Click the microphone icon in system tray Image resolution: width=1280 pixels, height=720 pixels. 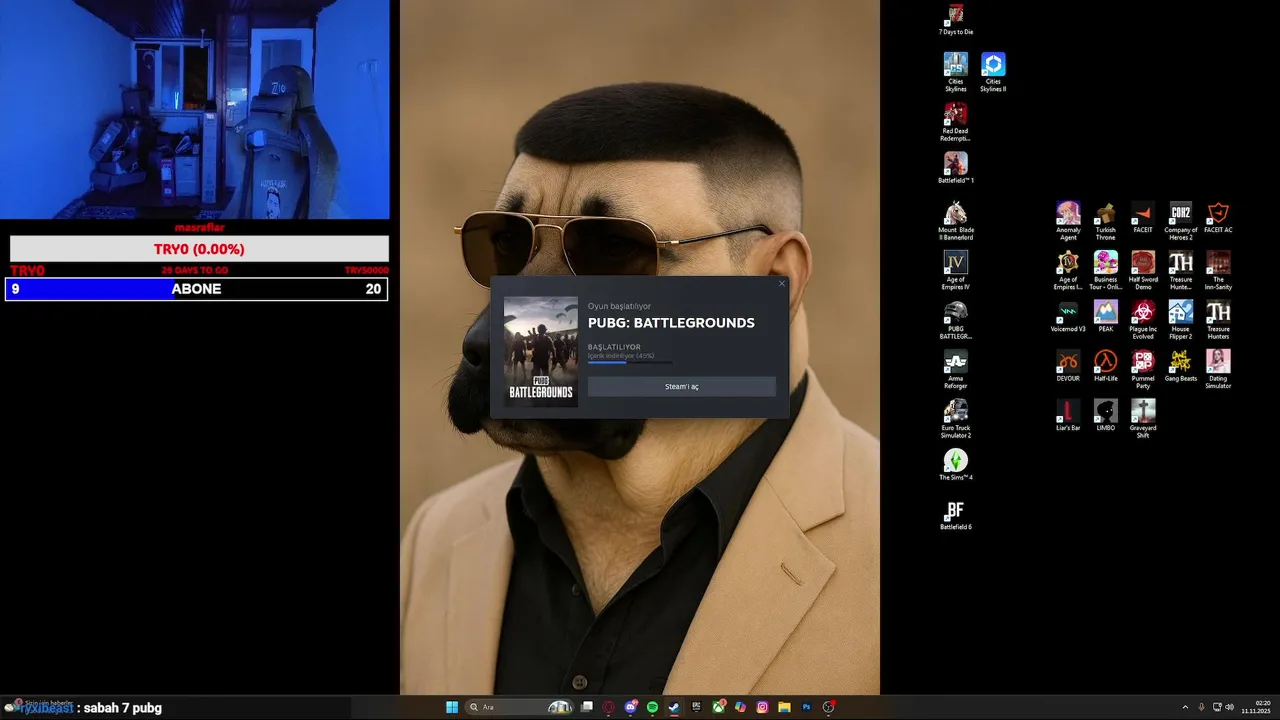click(x=1201, y=707)
